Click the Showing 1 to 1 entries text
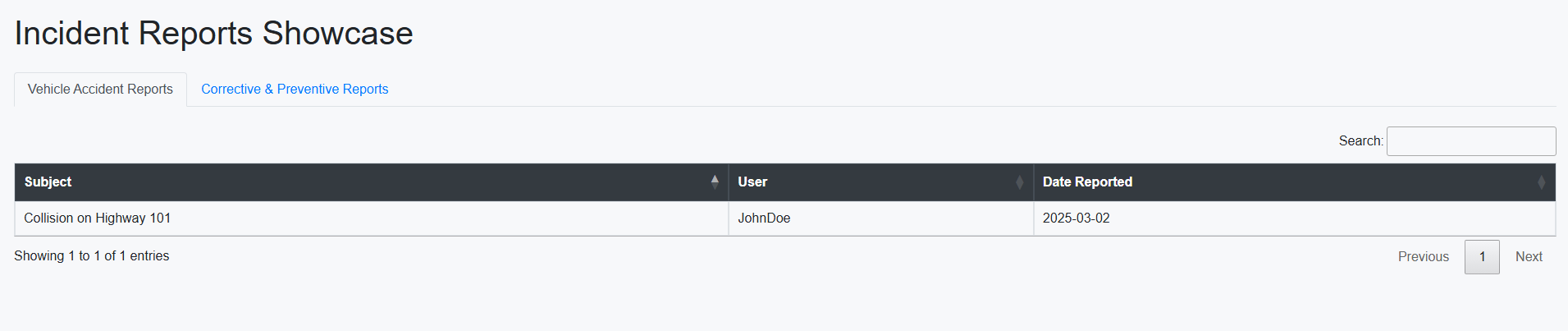Image resolution: width=1568 pixels, height=331 pixels. [x=92, y=256]
